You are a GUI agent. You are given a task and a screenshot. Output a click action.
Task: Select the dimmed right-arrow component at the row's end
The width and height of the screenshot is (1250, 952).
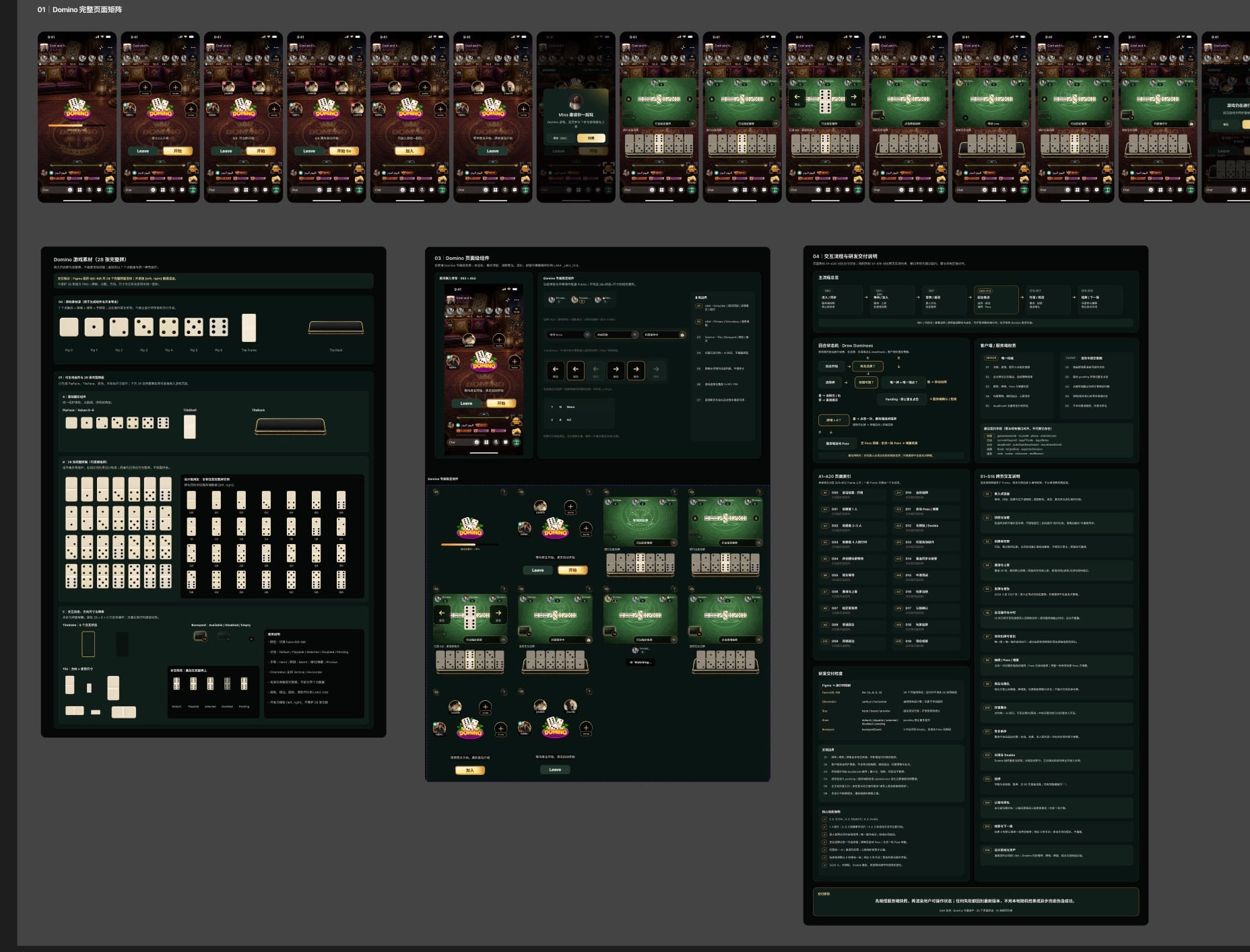click(x=656, y=370)
